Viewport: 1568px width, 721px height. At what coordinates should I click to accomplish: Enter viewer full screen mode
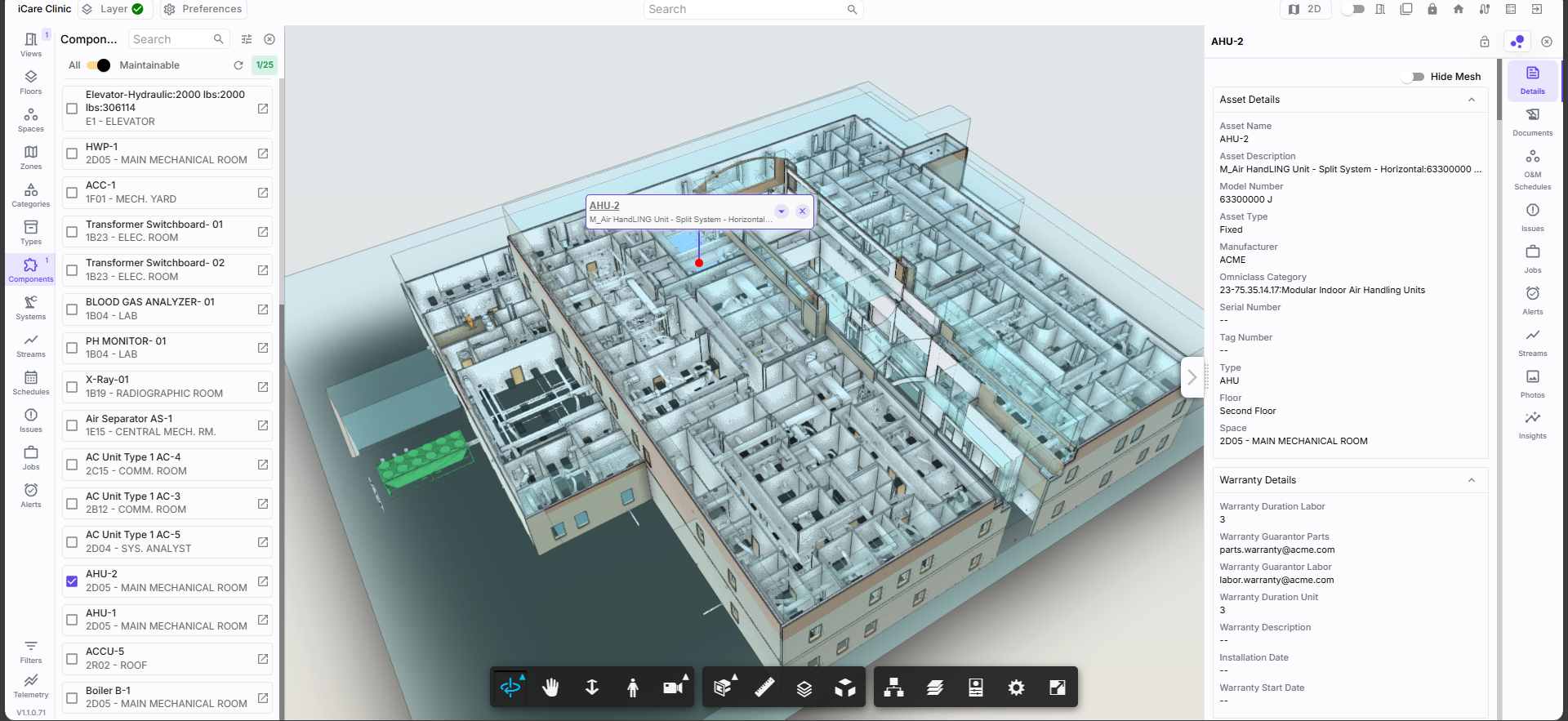coord(1058,688)
